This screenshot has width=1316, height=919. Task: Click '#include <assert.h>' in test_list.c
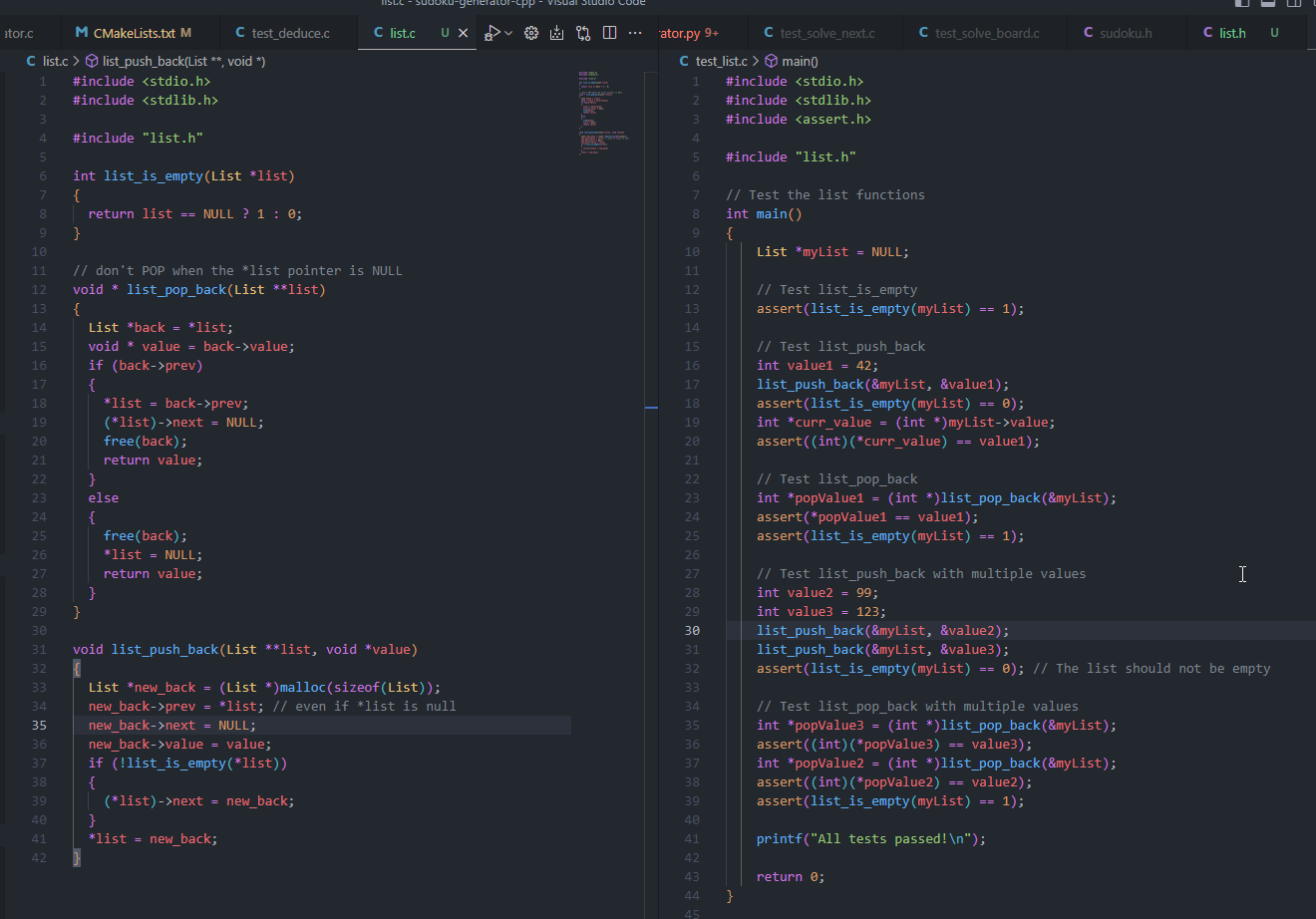click(799, 119)
